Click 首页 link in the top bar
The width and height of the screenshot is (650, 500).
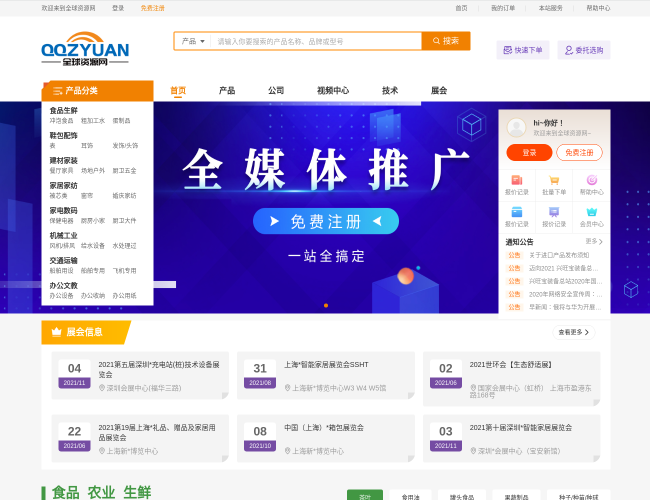coord(461,8)
